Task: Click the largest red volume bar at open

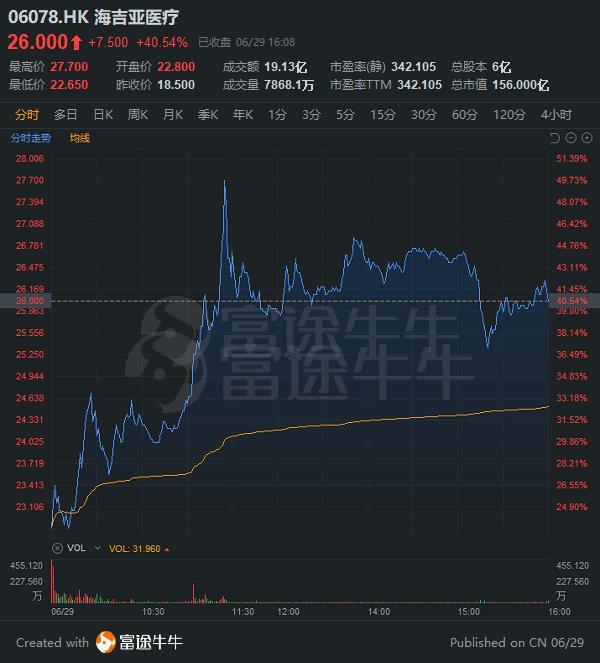Action: click(x=52, y=581)
